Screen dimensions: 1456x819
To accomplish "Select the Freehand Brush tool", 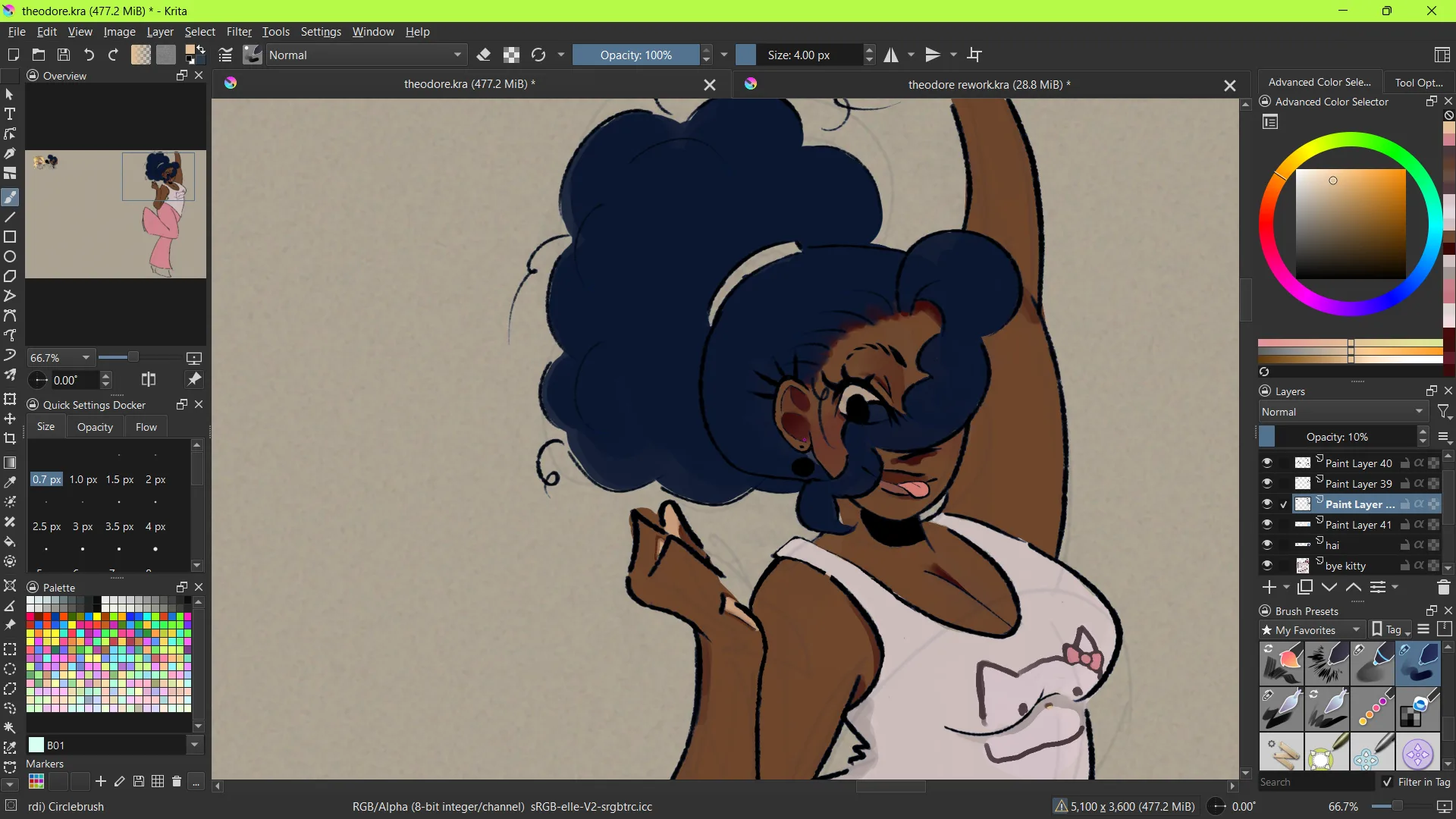I will pos(10,197).
